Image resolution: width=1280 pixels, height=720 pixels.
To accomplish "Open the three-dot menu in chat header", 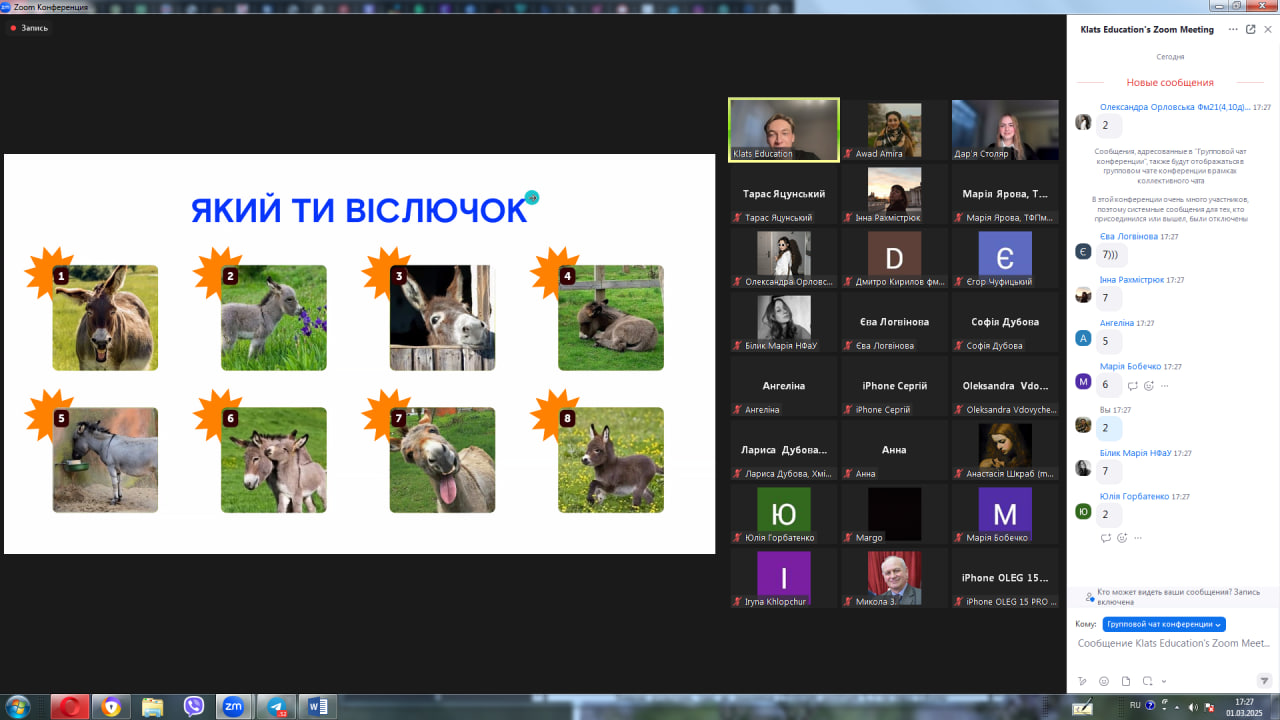I will (1233, 29).
